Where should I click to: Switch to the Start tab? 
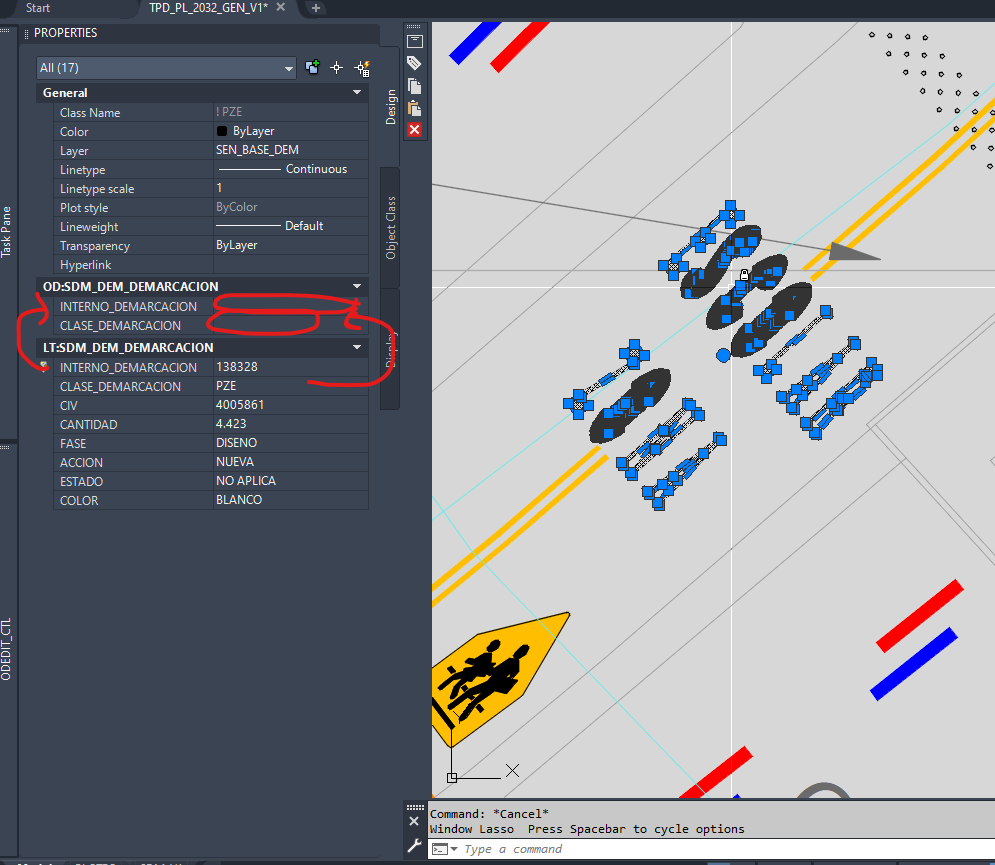(38, 8)
